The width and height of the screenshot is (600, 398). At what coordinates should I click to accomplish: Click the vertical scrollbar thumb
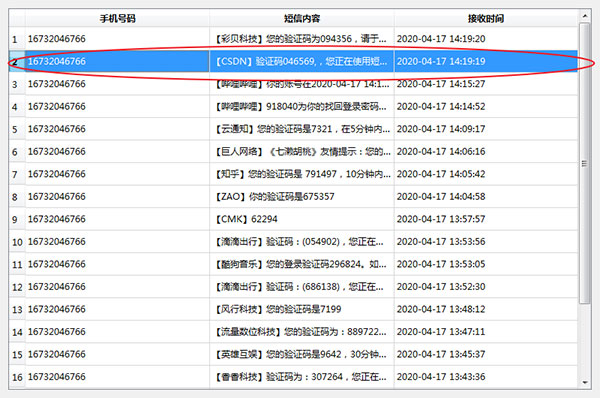tap(584, 163)
